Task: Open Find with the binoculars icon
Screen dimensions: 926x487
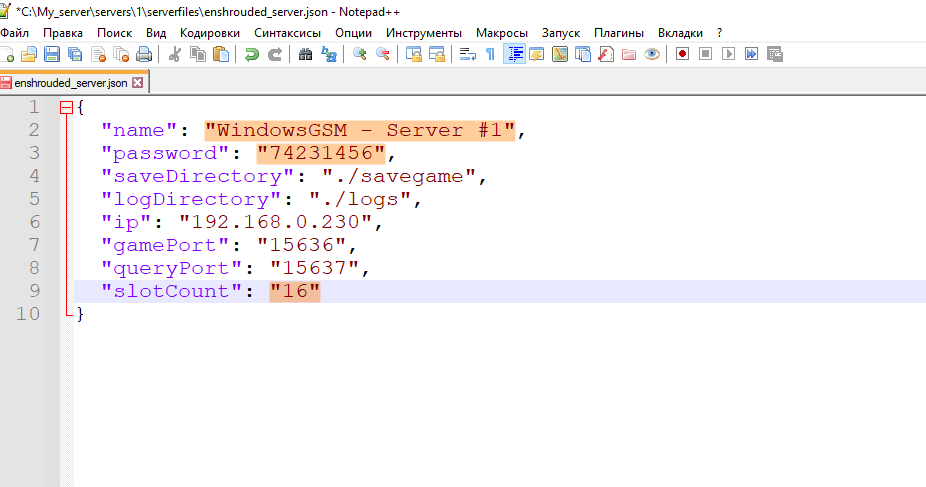Action: point(305,54)
